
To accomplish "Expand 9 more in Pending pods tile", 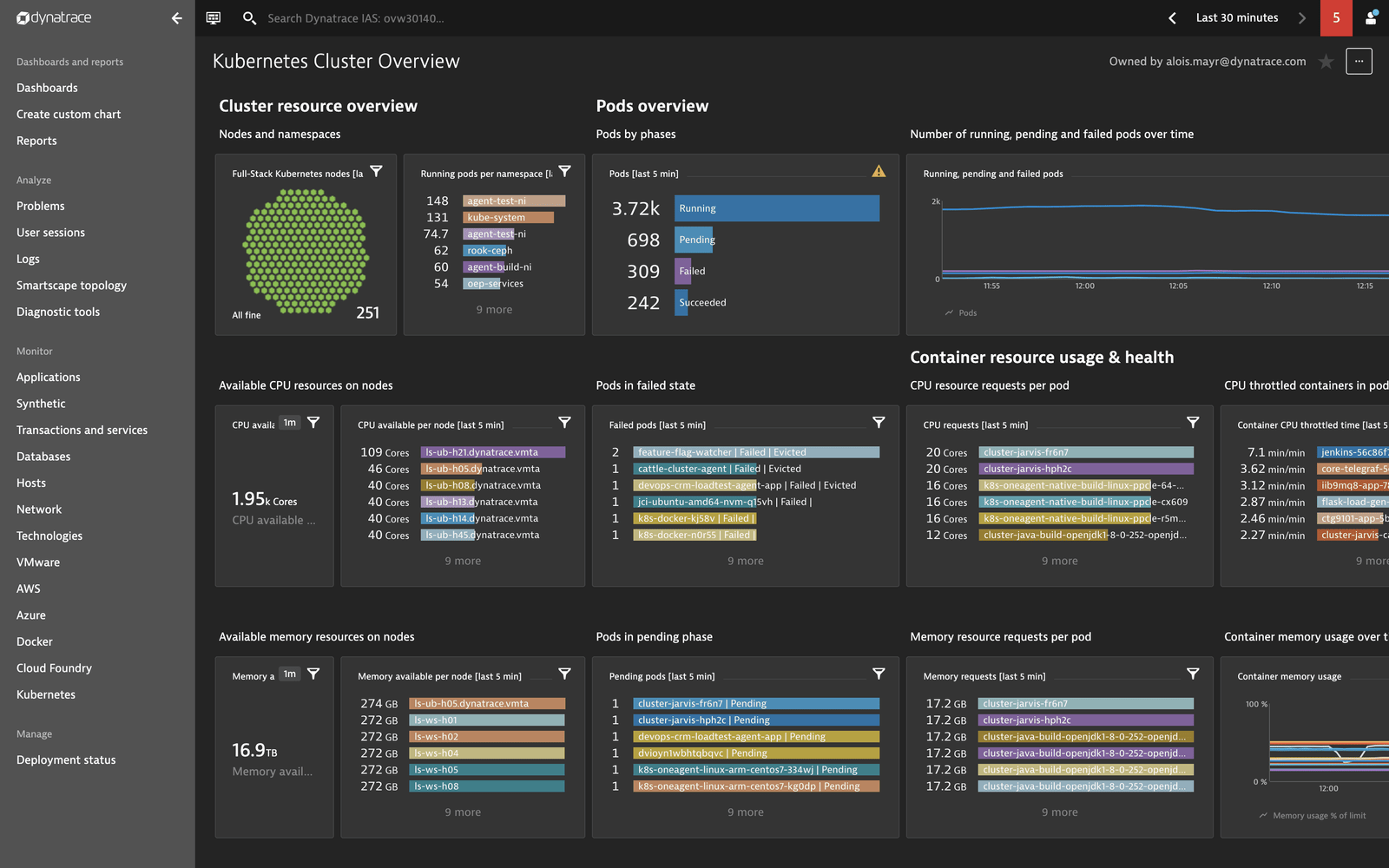I will tap(746, 812).
